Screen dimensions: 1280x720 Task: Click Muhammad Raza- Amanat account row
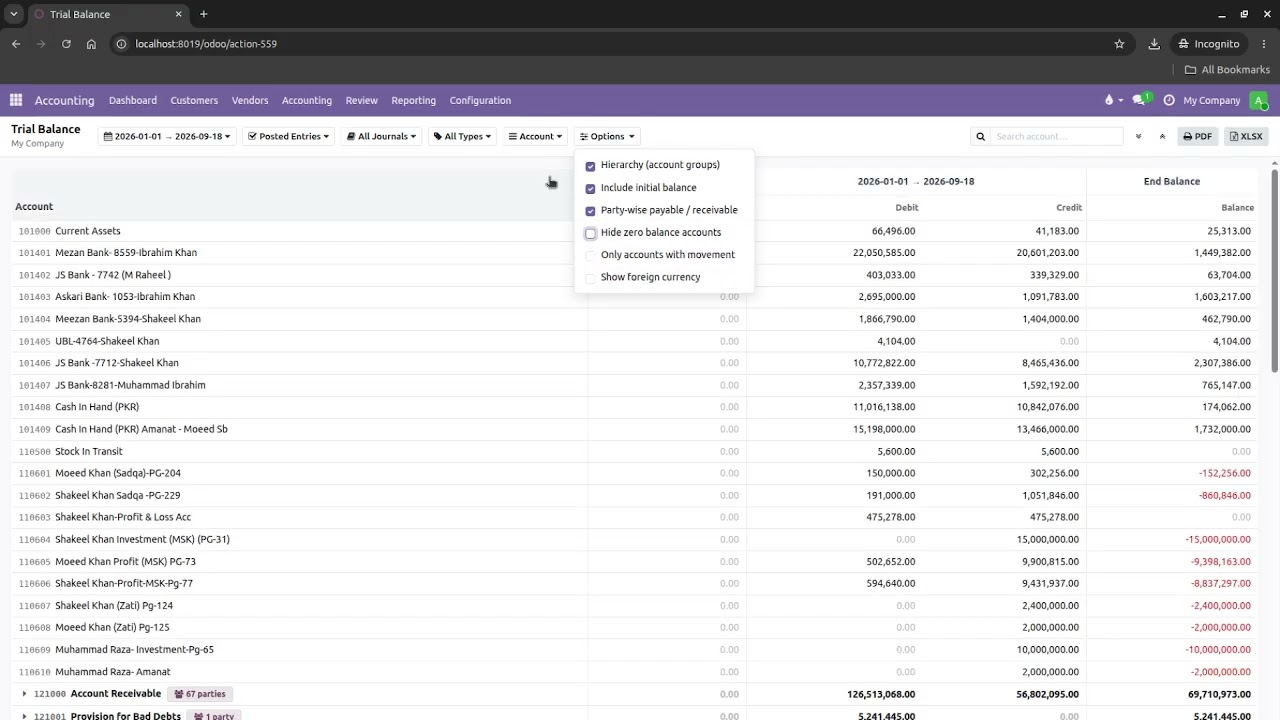coord(635,672)
